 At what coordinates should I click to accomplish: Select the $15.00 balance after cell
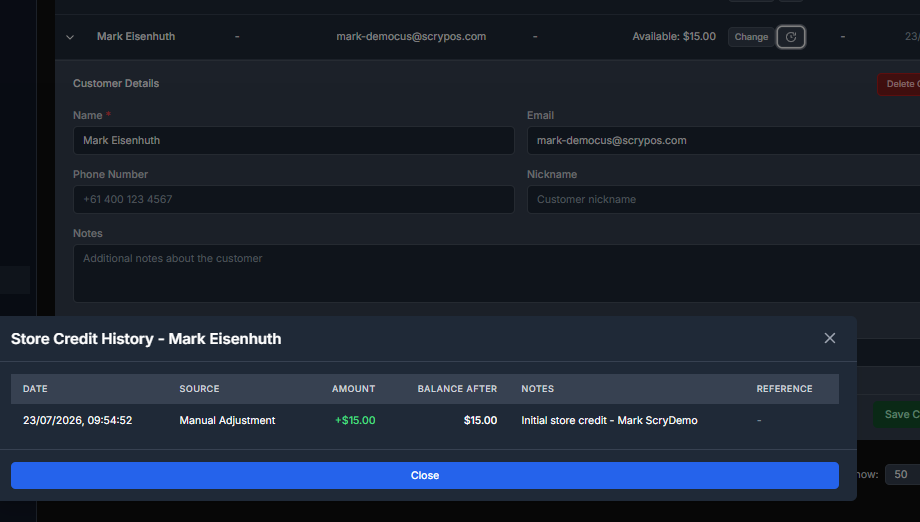pyautogui.click(x=480, y=421)
